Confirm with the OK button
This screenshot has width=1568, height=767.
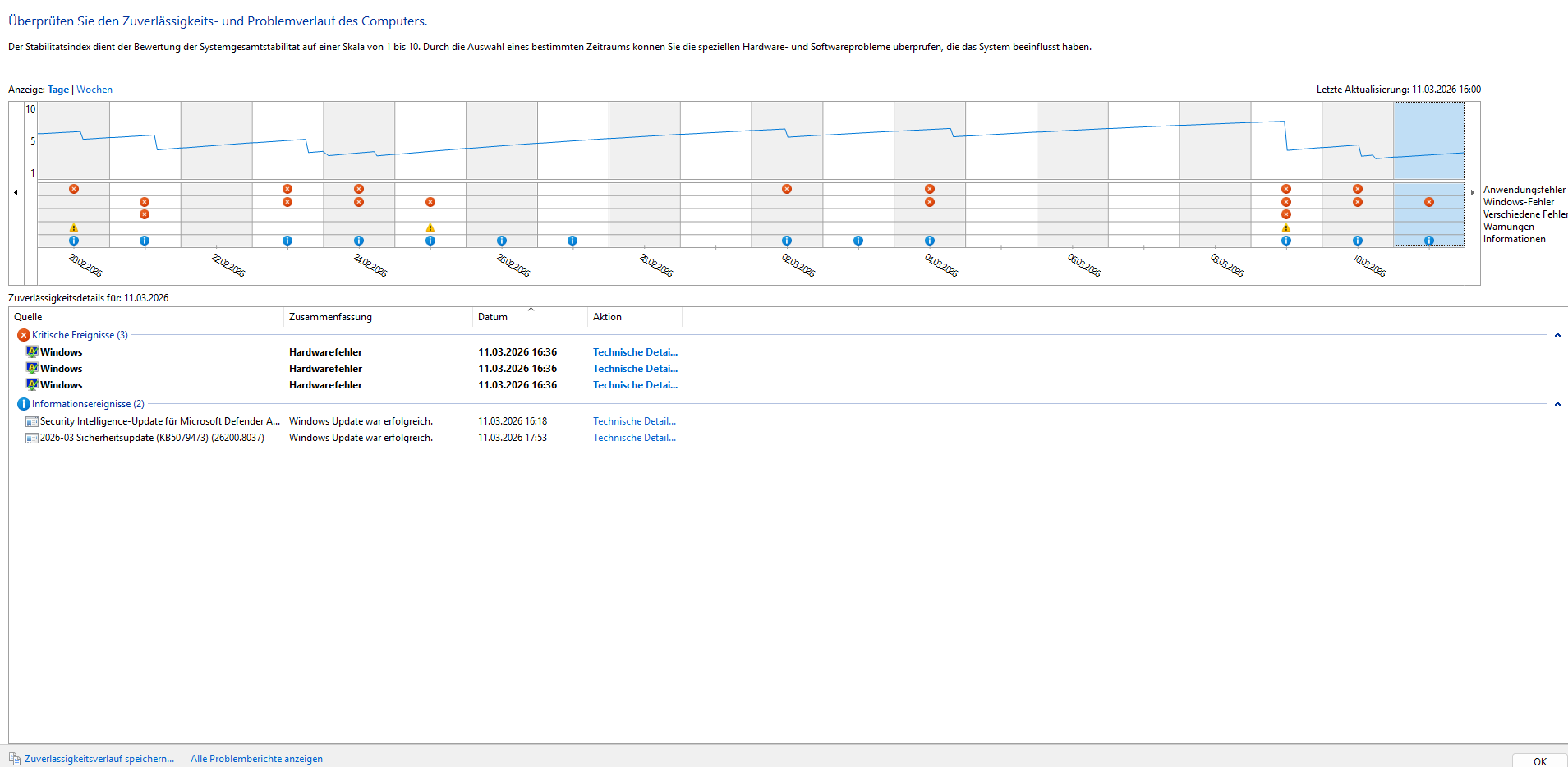tap(1540, 761)
